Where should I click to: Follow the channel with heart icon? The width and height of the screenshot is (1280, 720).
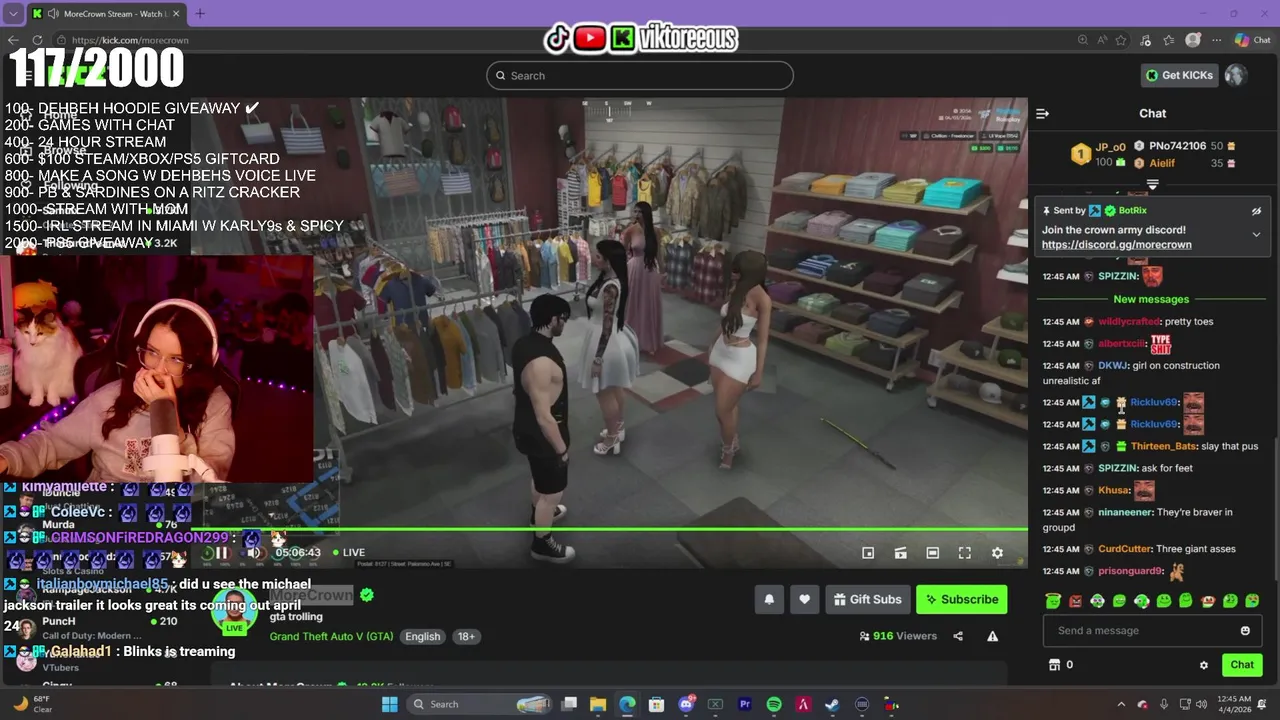point(804,599)
